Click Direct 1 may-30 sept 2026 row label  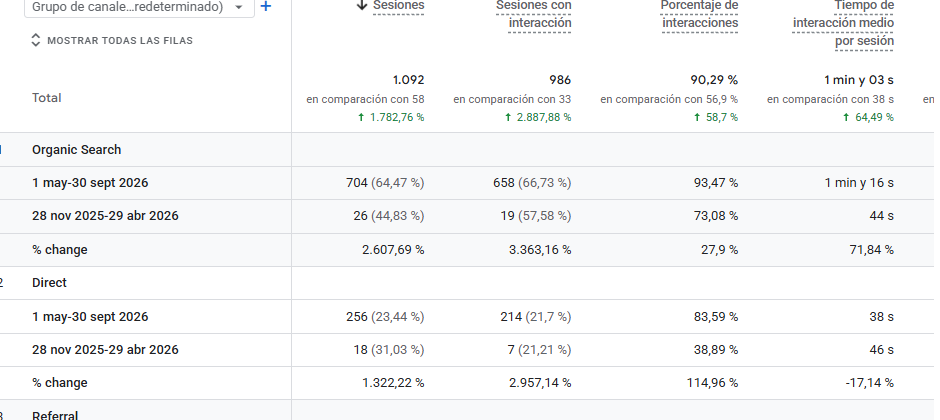click(x=90, y=317)
